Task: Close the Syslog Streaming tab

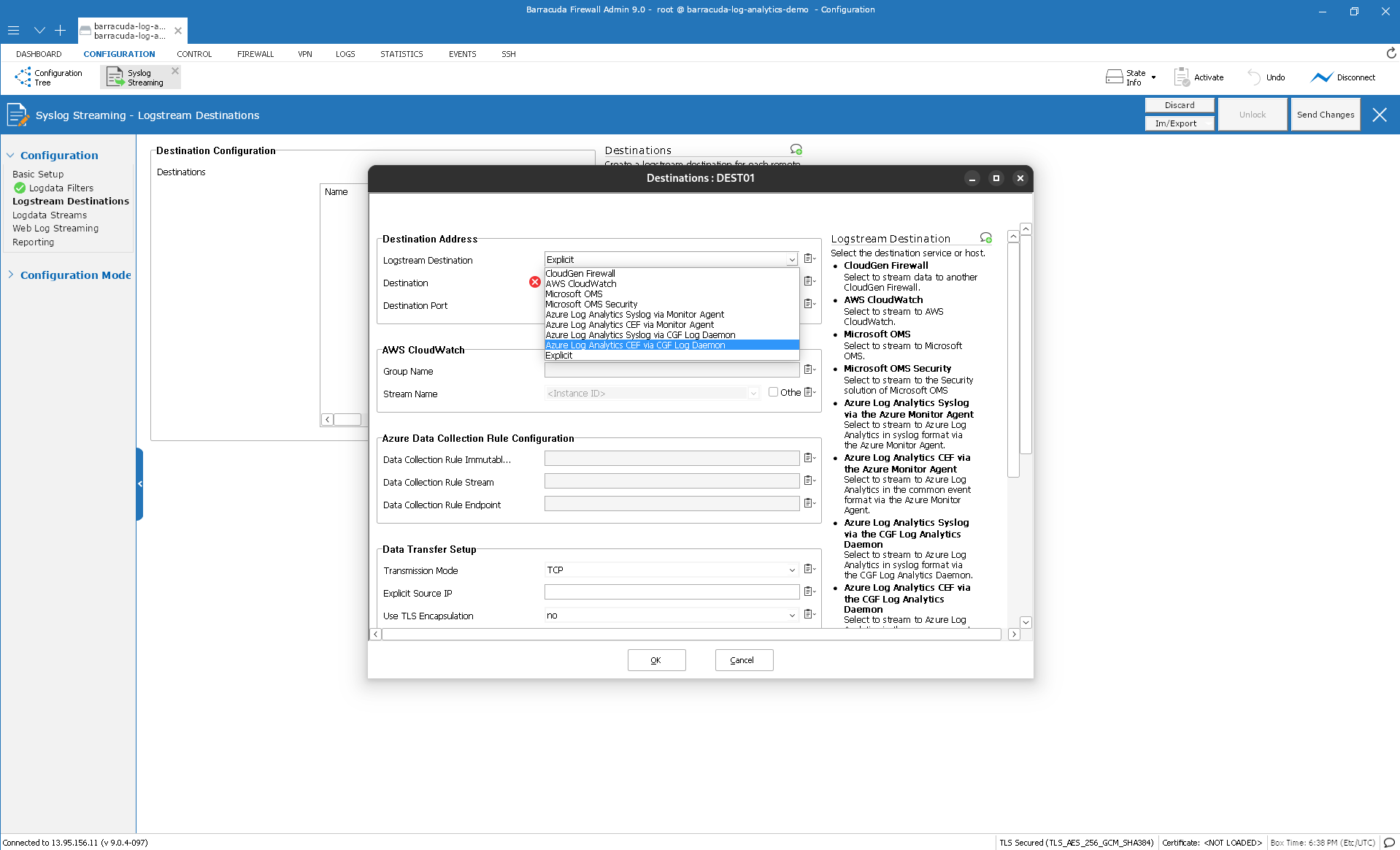Action: click(x=175, y=71)
